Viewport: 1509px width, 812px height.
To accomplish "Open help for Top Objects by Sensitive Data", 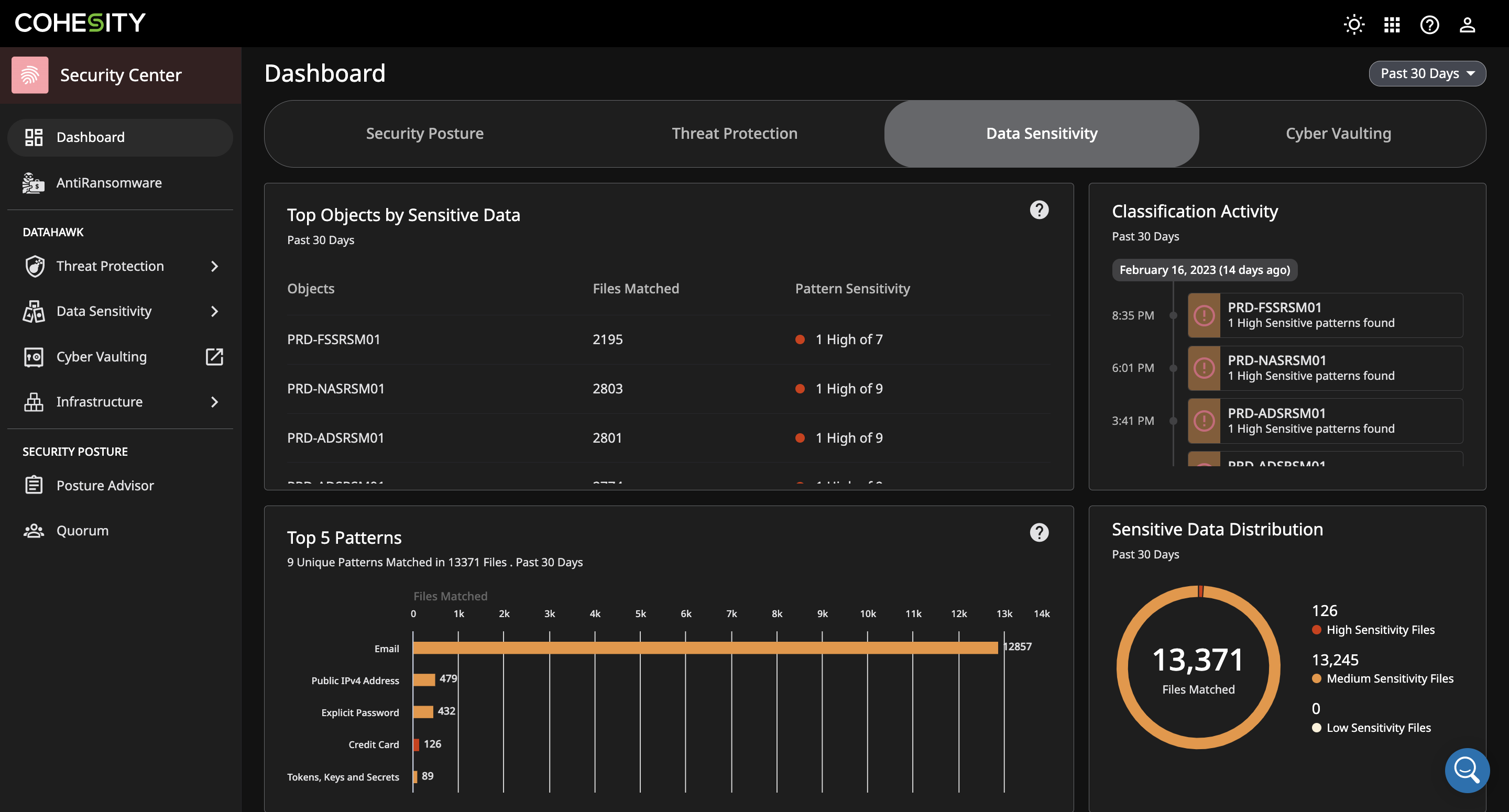I will coord(1039,210).
